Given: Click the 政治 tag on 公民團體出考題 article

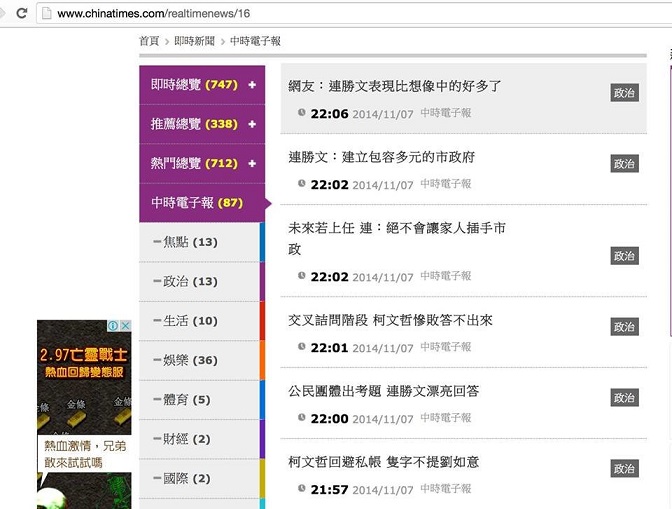Looking at the screenshot, I should [624, 398].
